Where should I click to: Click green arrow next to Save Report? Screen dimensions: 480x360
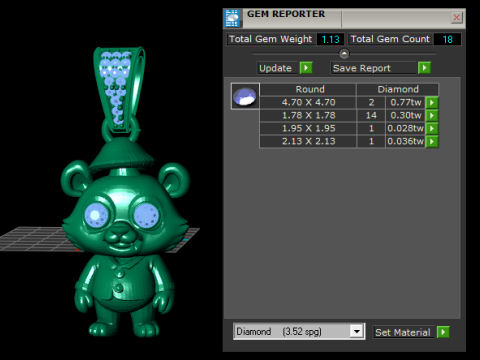pyautogui.click(x=424, y=68)
